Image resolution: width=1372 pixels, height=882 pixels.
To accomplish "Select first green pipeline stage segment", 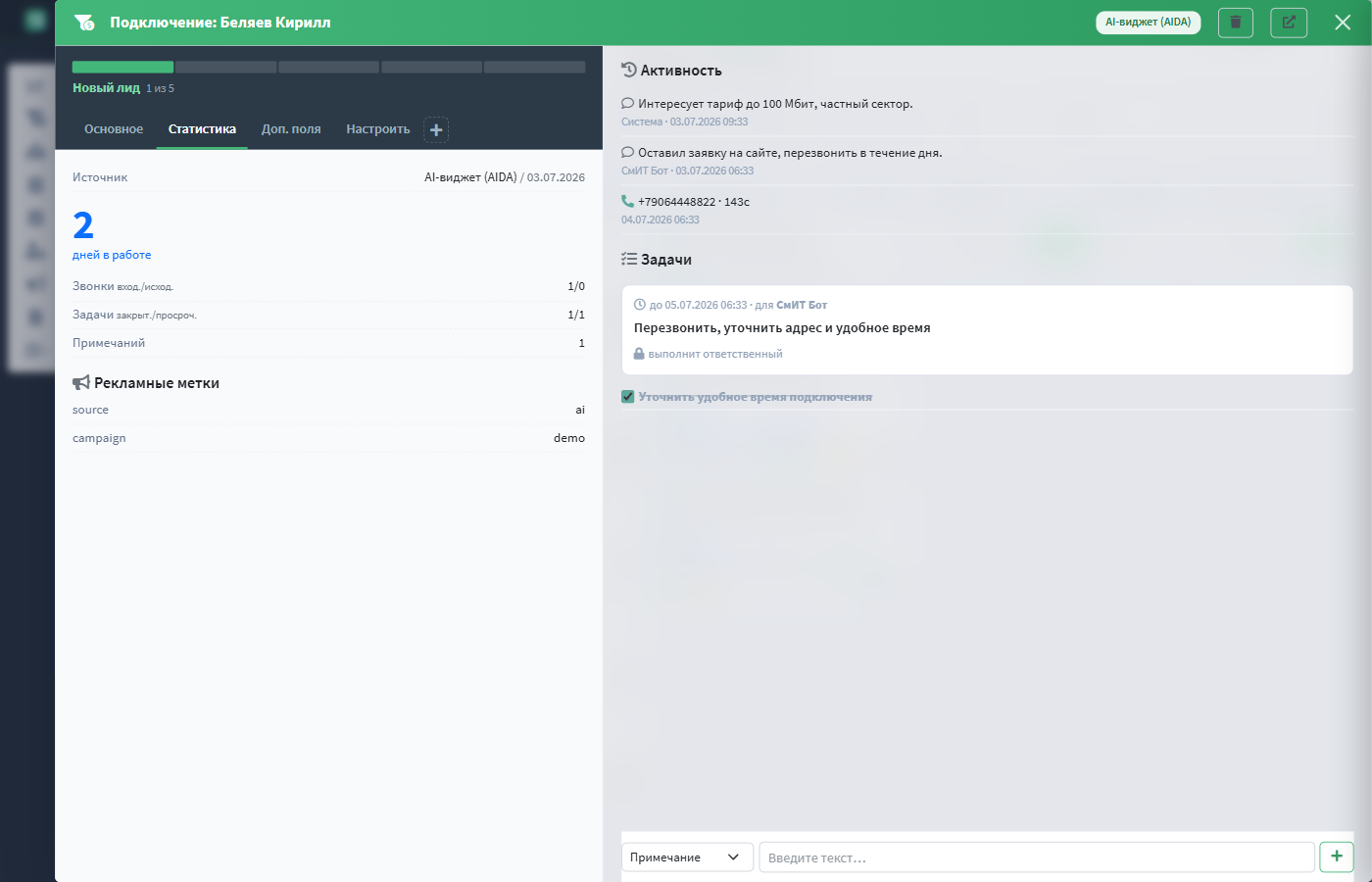I will click(x=122, y=68).
